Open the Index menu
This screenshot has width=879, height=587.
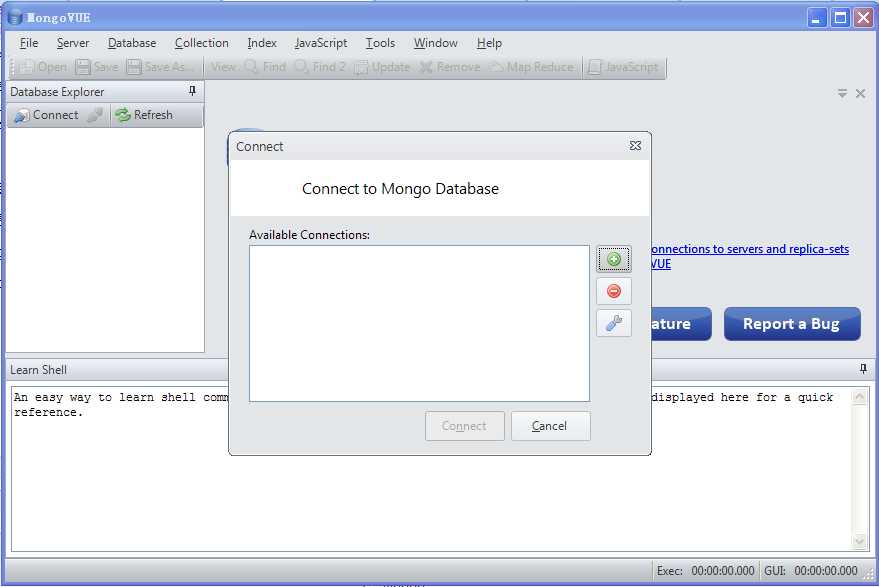(x=262, y=43)
